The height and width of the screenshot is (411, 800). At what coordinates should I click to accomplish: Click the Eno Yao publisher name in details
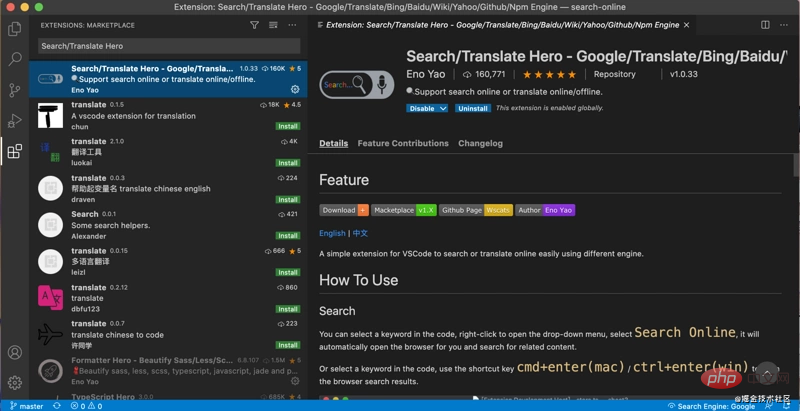[x=426, y=74]
